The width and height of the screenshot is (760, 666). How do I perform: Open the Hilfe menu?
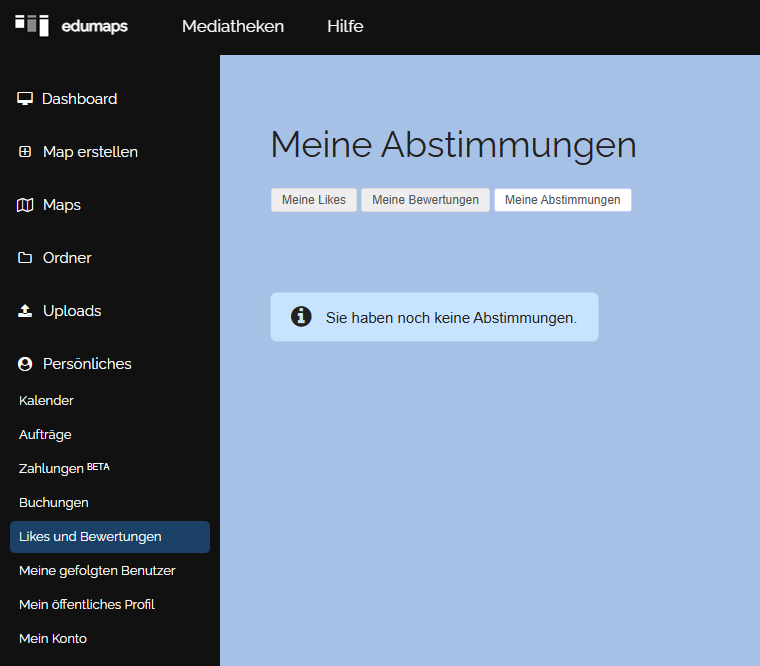345,26
